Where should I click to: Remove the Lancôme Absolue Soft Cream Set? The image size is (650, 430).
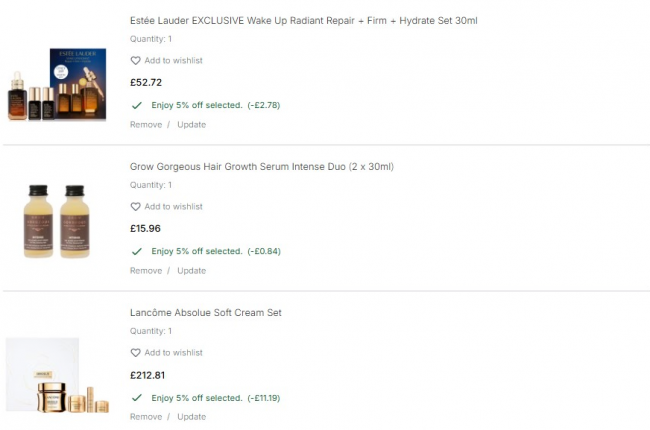click(146, 417)
